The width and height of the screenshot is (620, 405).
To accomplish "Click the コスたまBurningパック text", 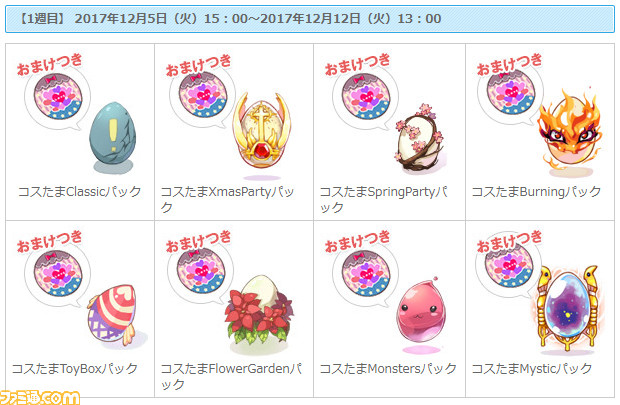I will 536,192.
